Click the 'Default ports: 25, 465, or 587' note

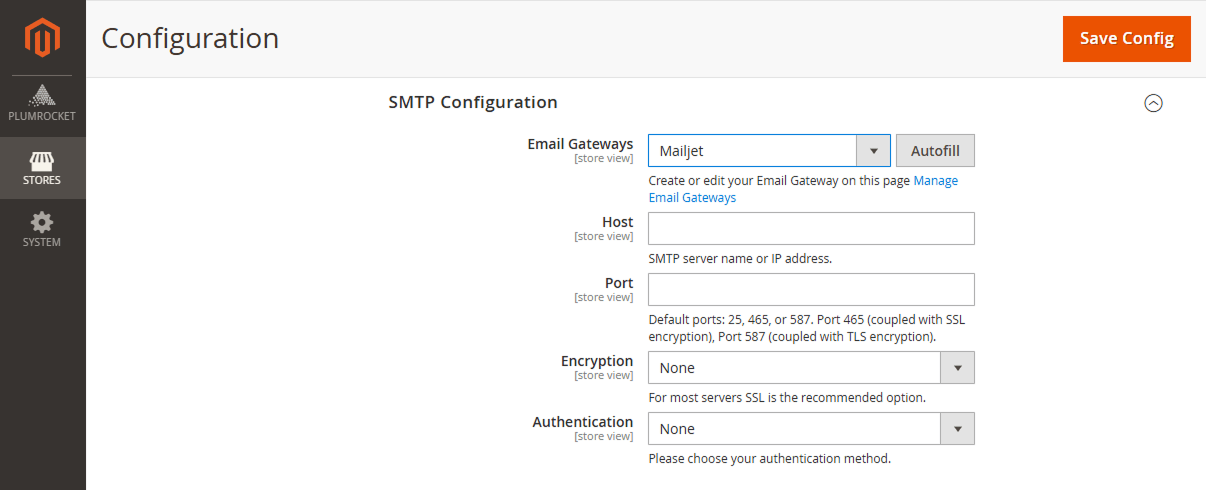coord(807,328)
